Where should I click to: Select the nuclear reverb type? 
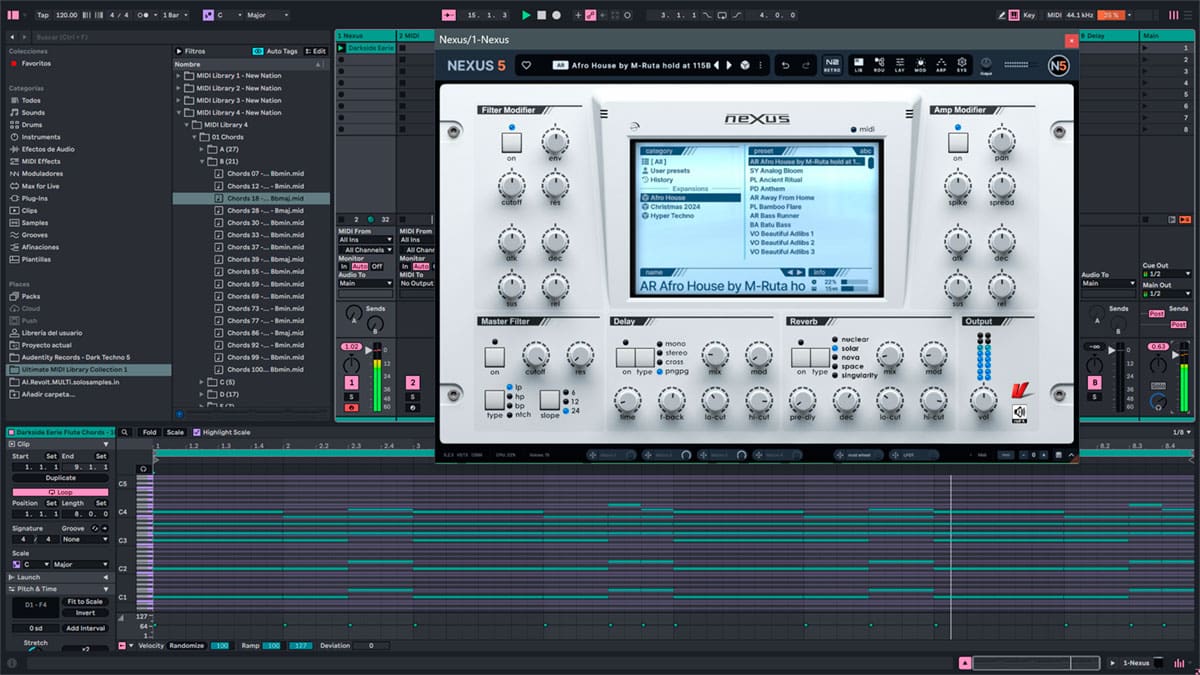pos(853,340)
